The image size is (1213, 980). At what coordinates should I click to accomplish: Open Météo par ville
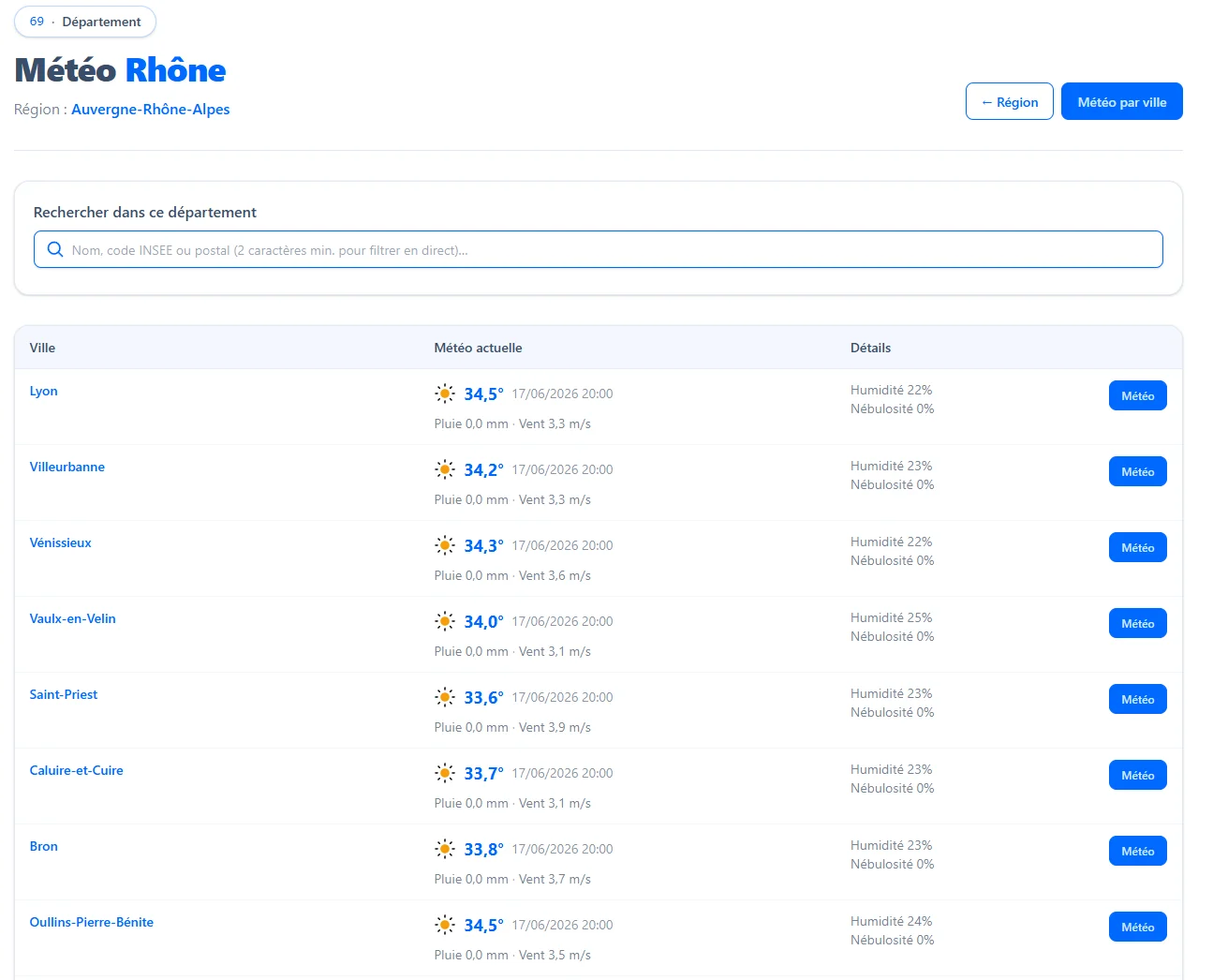1122,101
